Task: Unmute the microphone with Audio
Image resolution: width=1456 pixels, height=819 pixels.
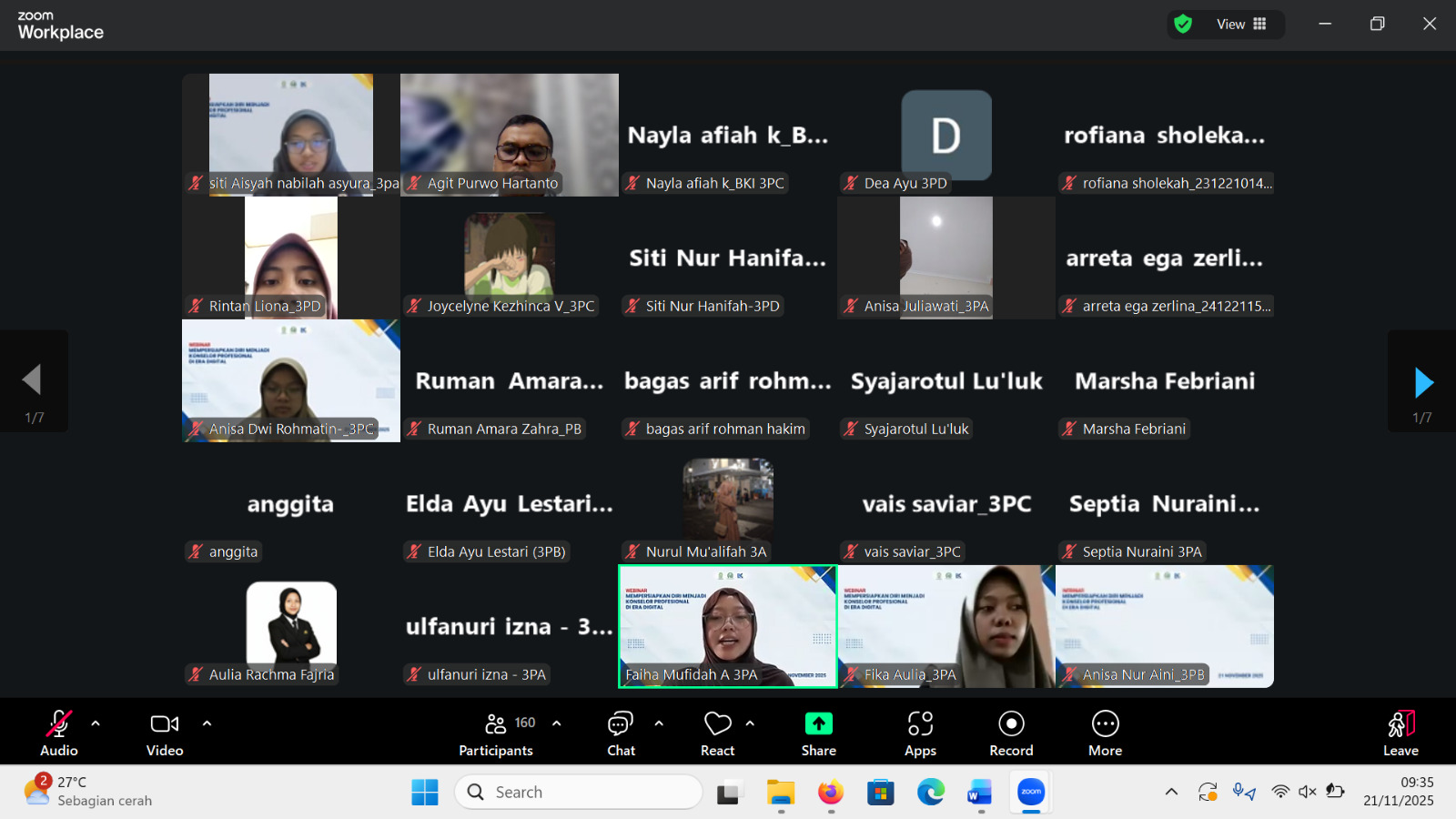Action: tap(59, 733)
